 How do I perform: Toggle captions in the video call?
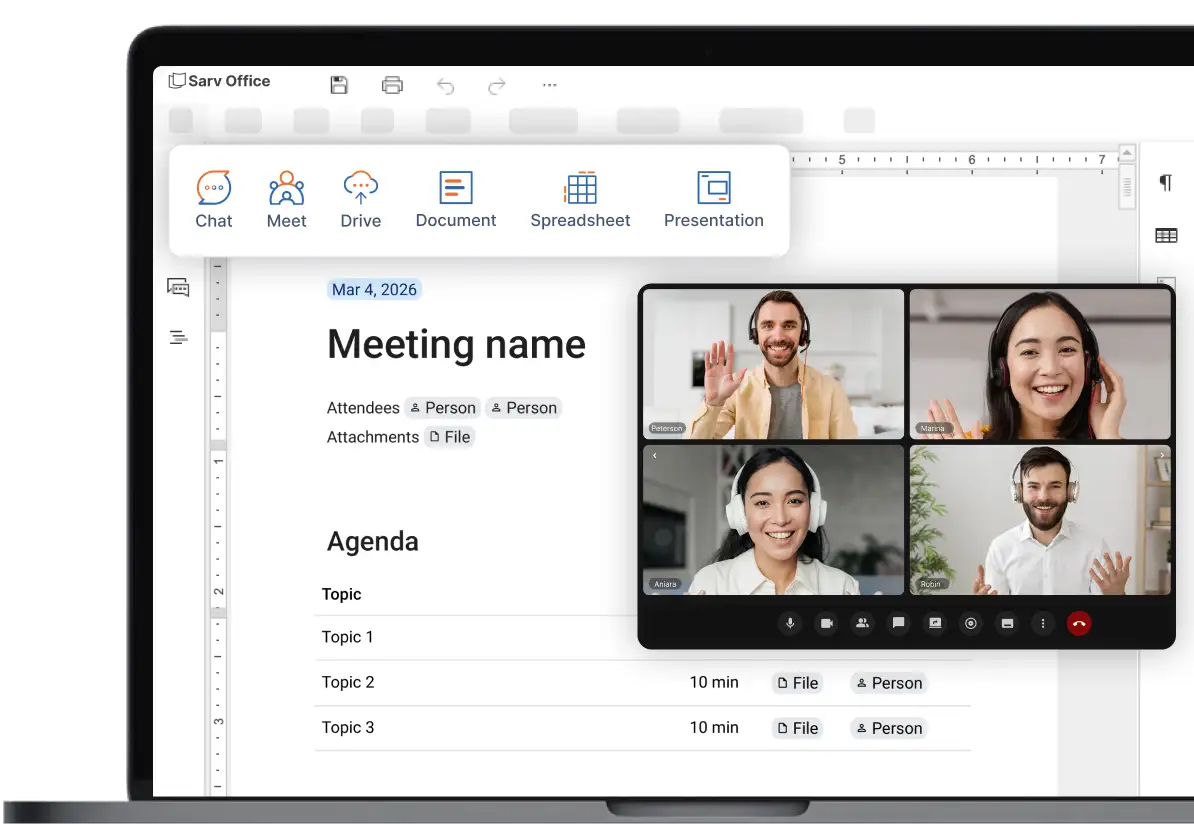[x=1007, y=623]
